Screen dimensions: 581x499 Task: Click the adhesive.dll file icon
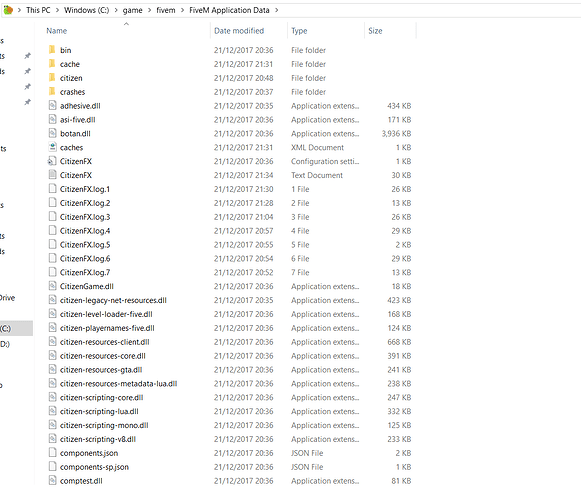[53, 106]
